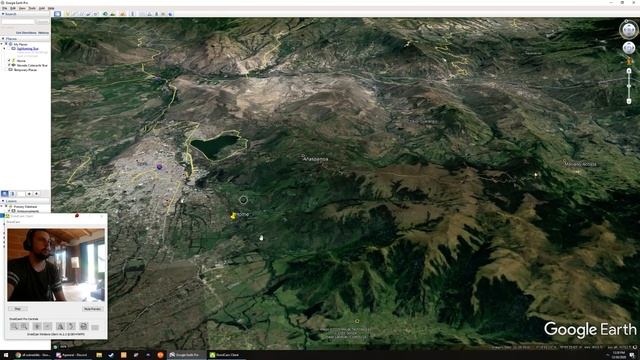Click the move joystick control
This screenshot has height=360, width=640.
pyautogui.click(x=629, y=48)
